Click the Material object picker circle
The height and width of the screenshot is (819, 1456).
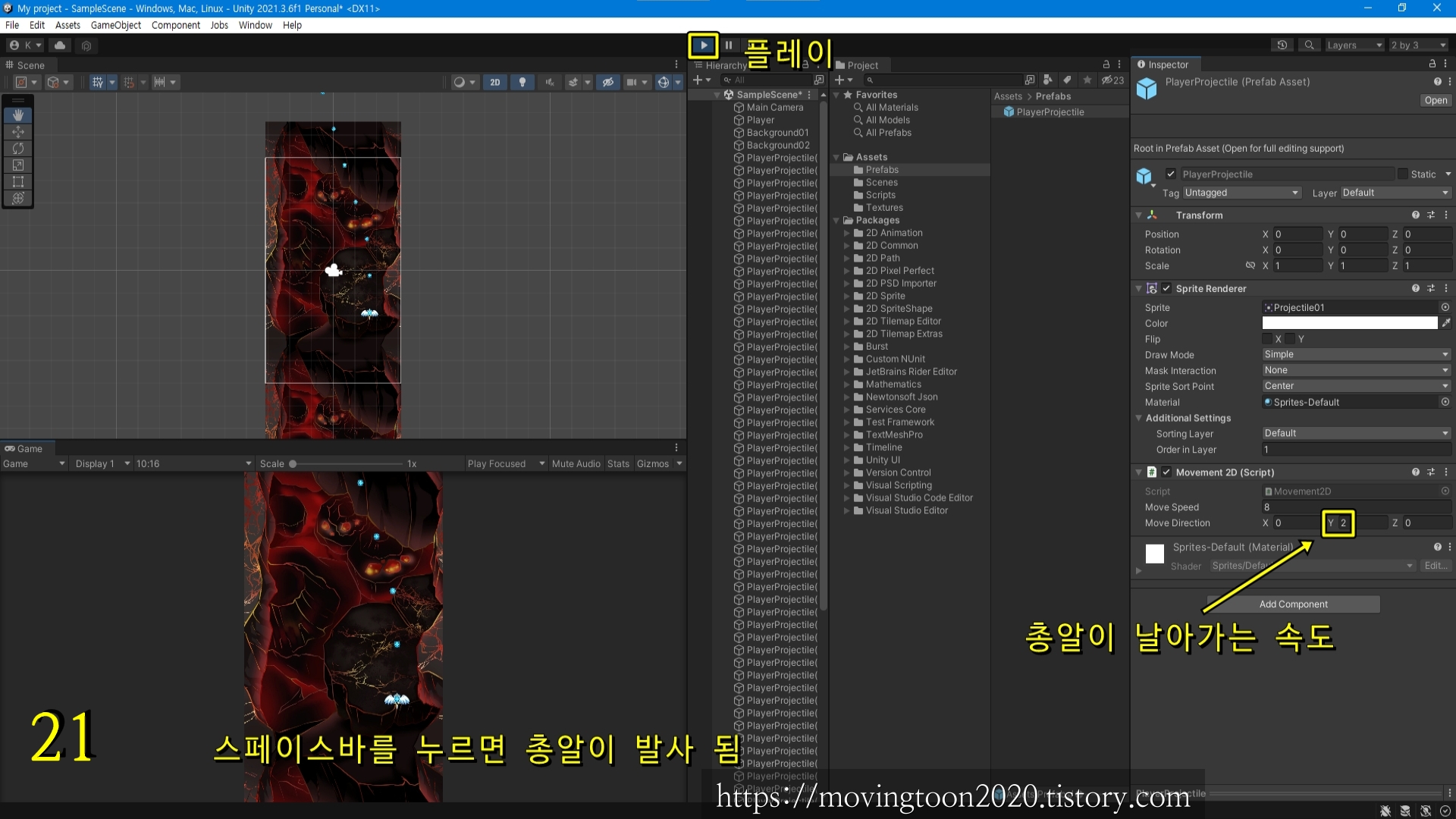[x=1445, y=403]
